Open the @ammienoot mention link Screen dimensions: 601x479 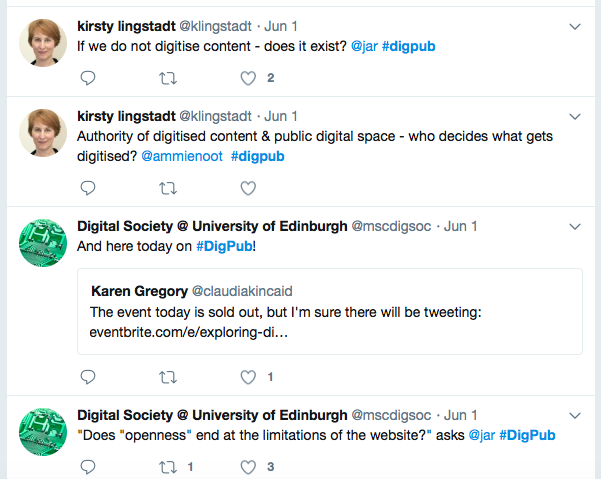click(182, 156)
